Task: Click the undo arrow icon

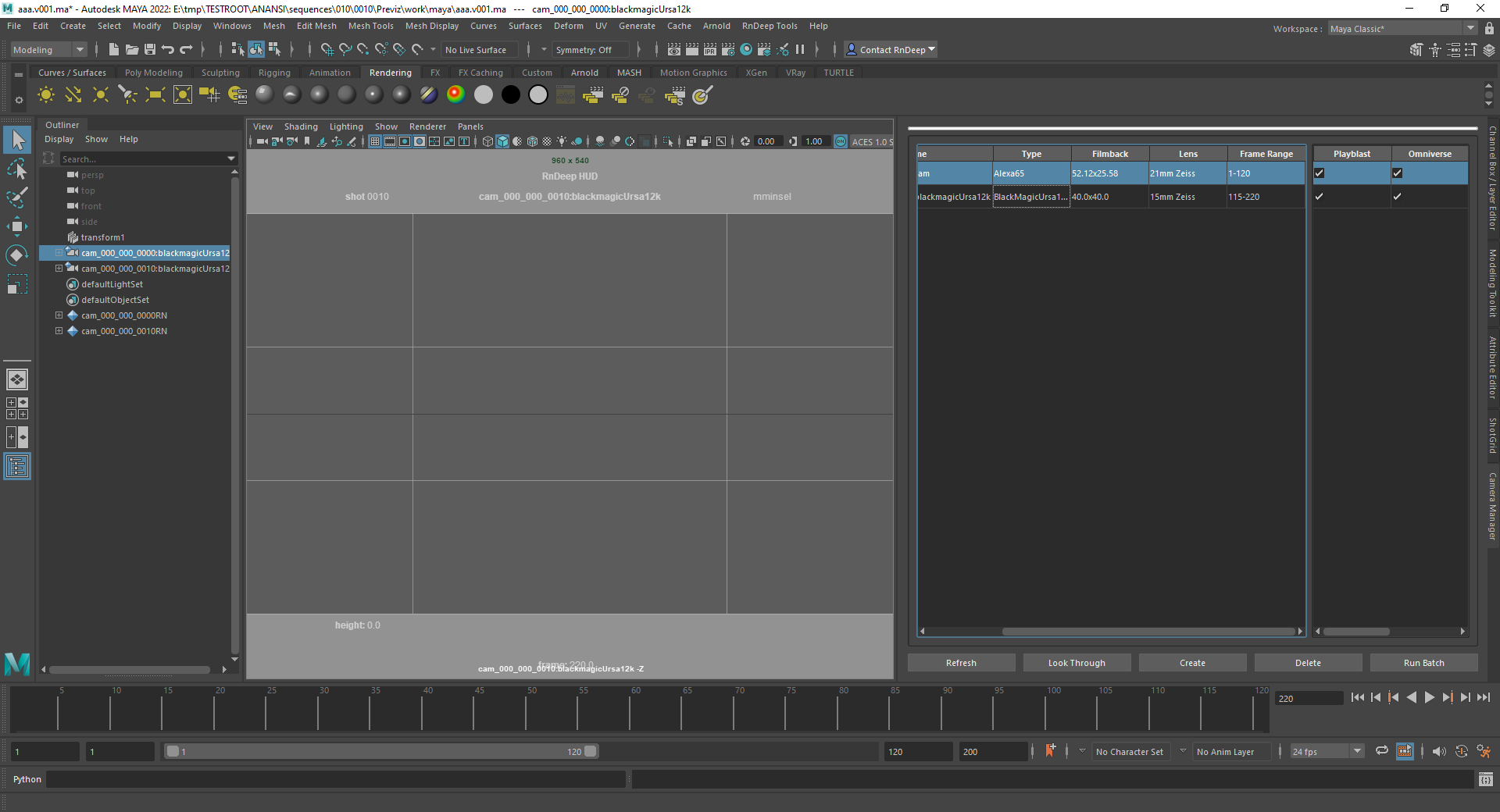Action: pos(168,50)
